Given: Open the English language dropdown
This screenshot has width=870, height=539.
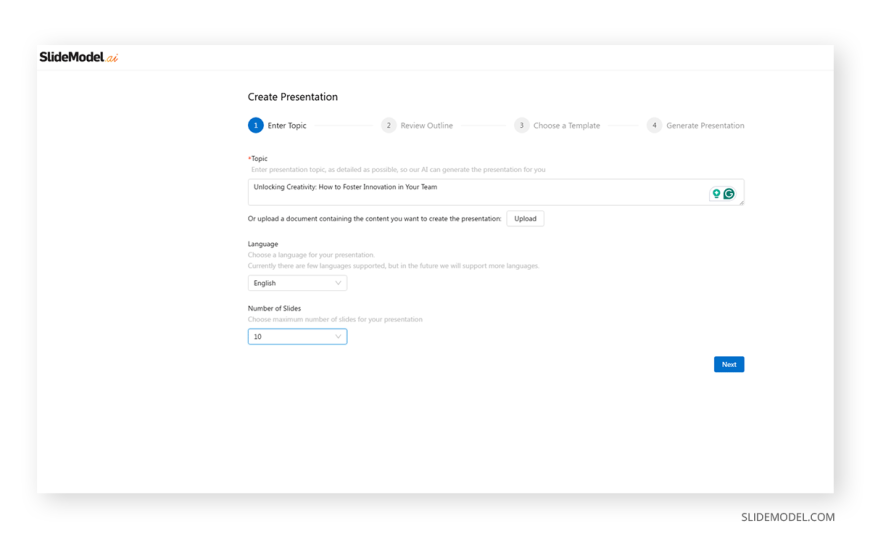Looking at the screenshot, I should [x=297, y=283].
